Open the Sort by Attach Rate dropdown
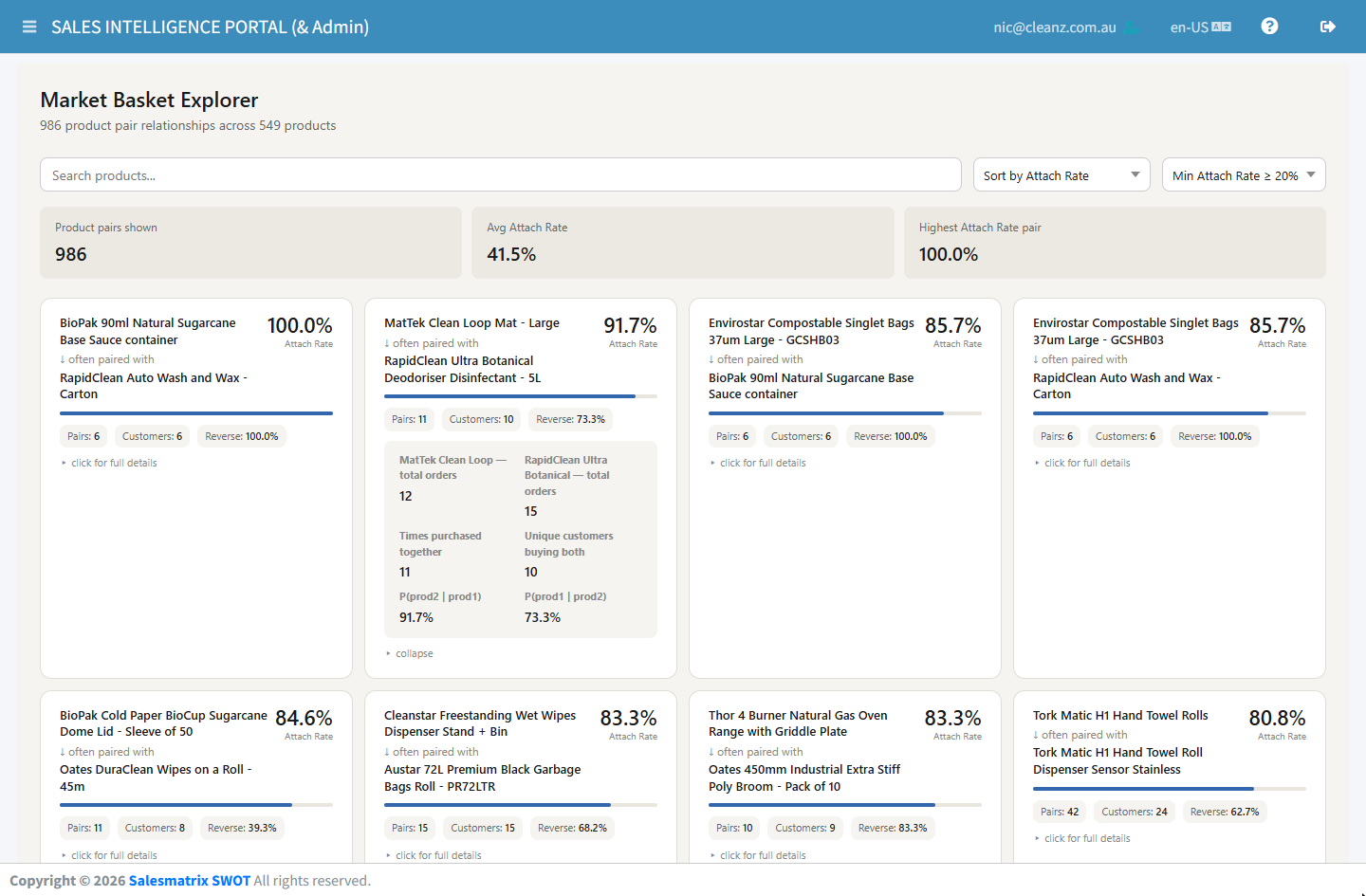The width and height of the screenshot is (1366, 896). coord(1061,175)
